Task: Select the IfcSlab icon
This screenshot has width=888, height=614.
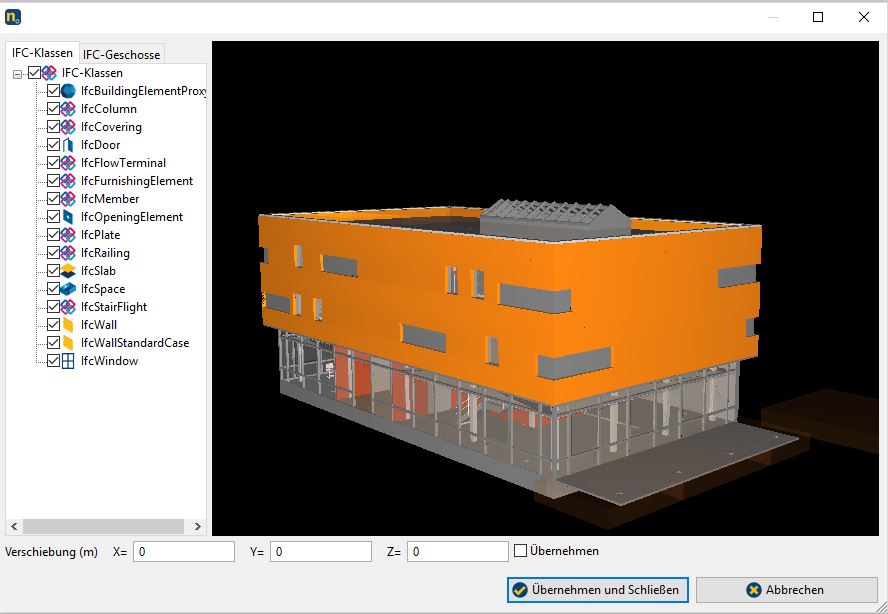Action: (67, 271)
